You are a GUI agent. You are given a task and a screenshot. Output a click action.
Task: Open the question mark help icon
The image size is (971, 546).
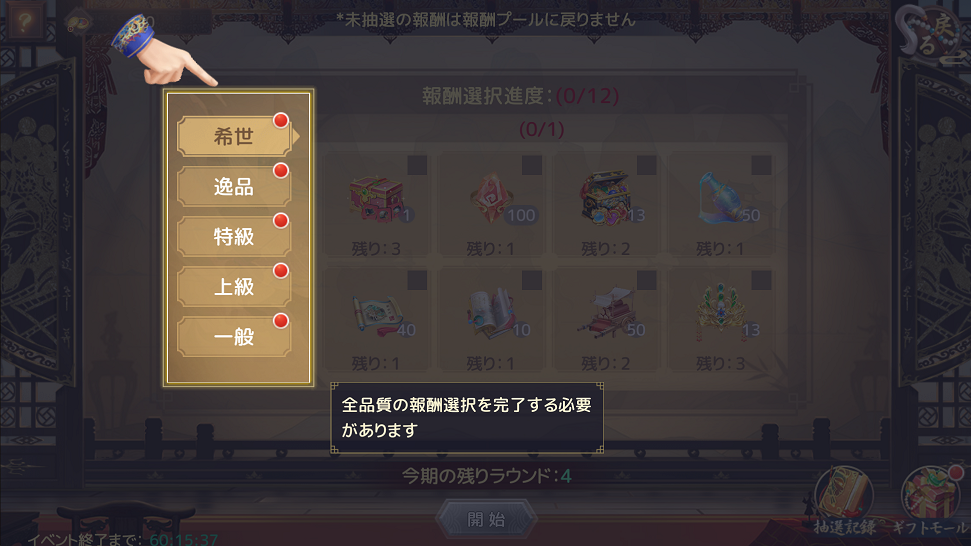tap(25, 22)
